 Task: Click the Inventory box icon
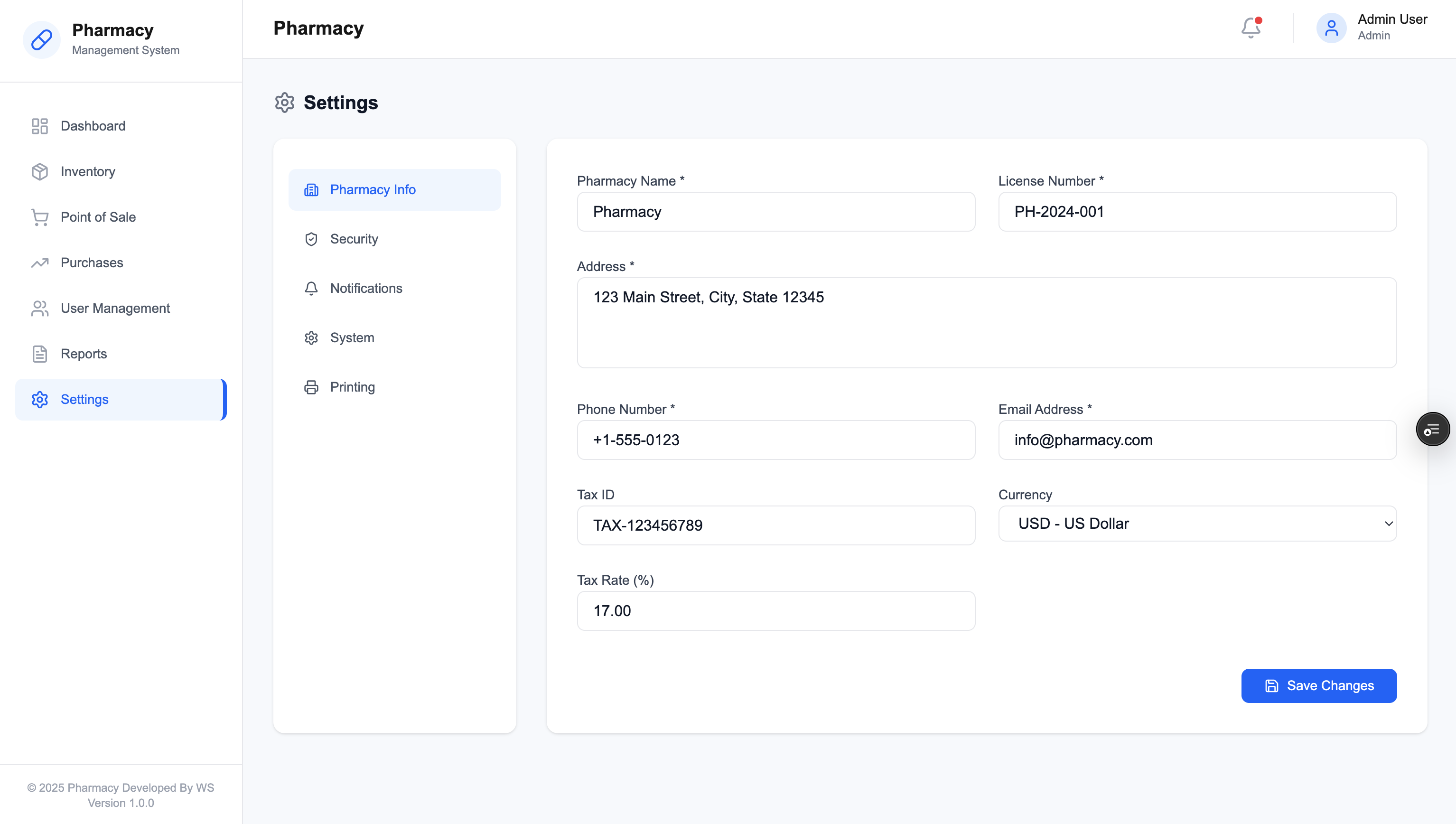coord(39,171)
